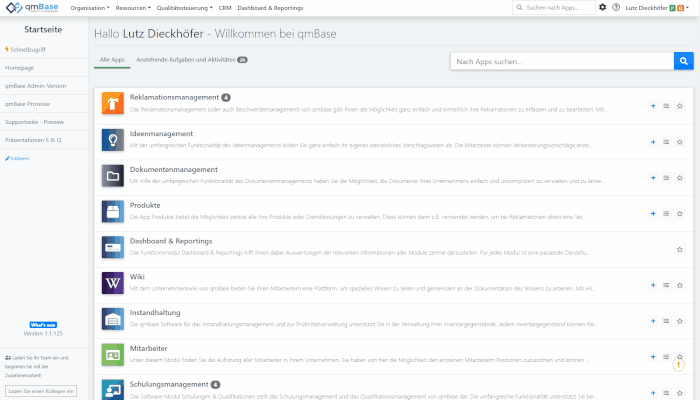Favorite Ideenmanagement with star
Screen dimensions: 700x400
[679, 142]
